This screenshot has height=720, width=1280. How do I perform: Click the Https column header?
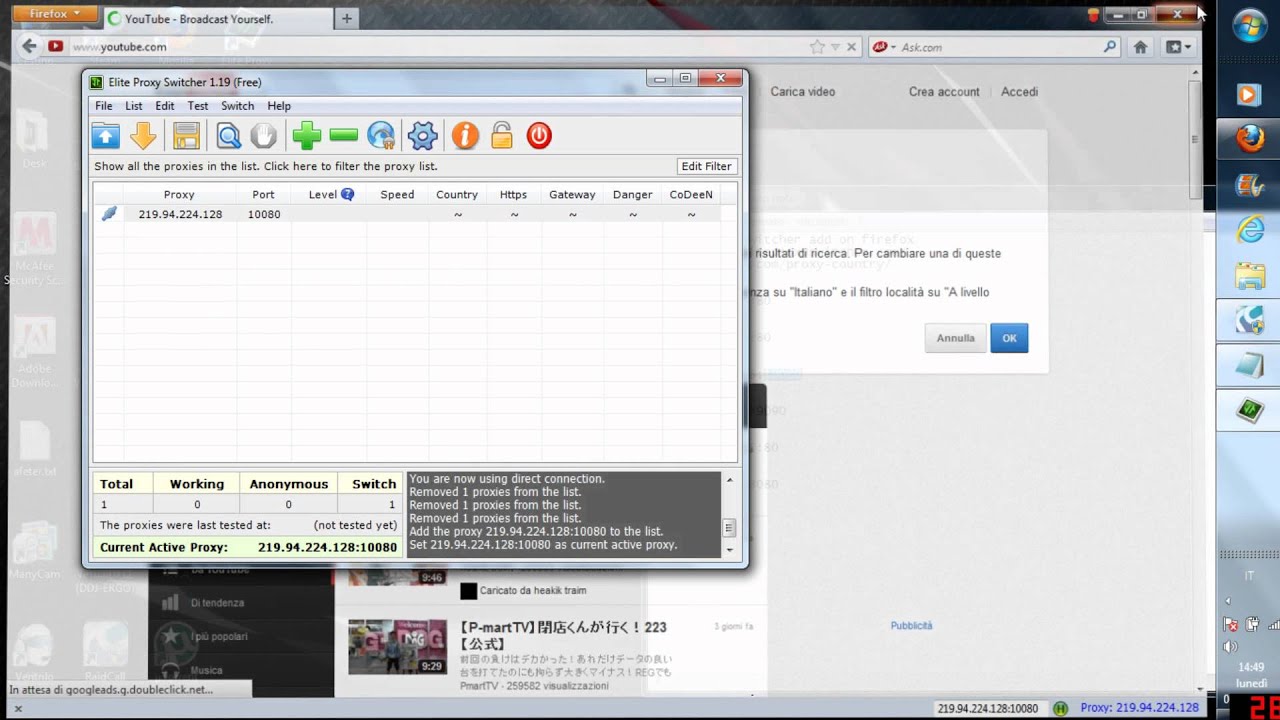[x=513, y=194]
